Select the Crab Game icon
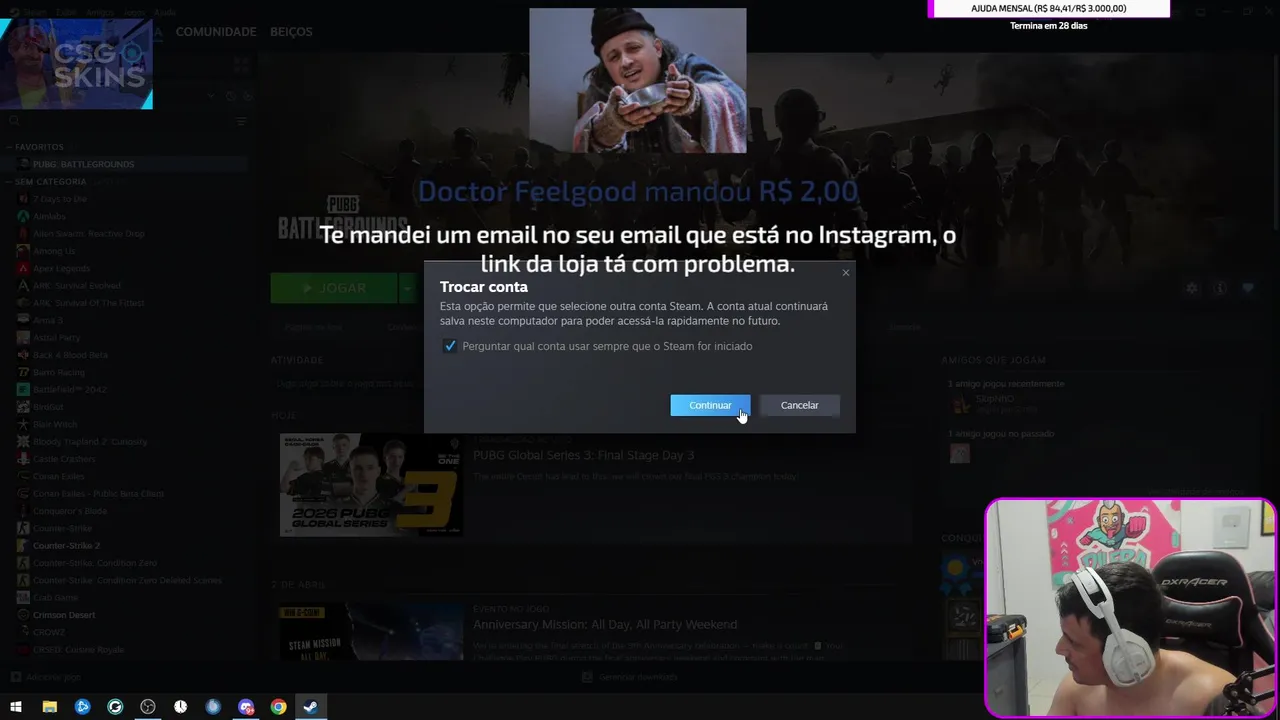Viewport: 1280px width, 720px height. point(23,597)
